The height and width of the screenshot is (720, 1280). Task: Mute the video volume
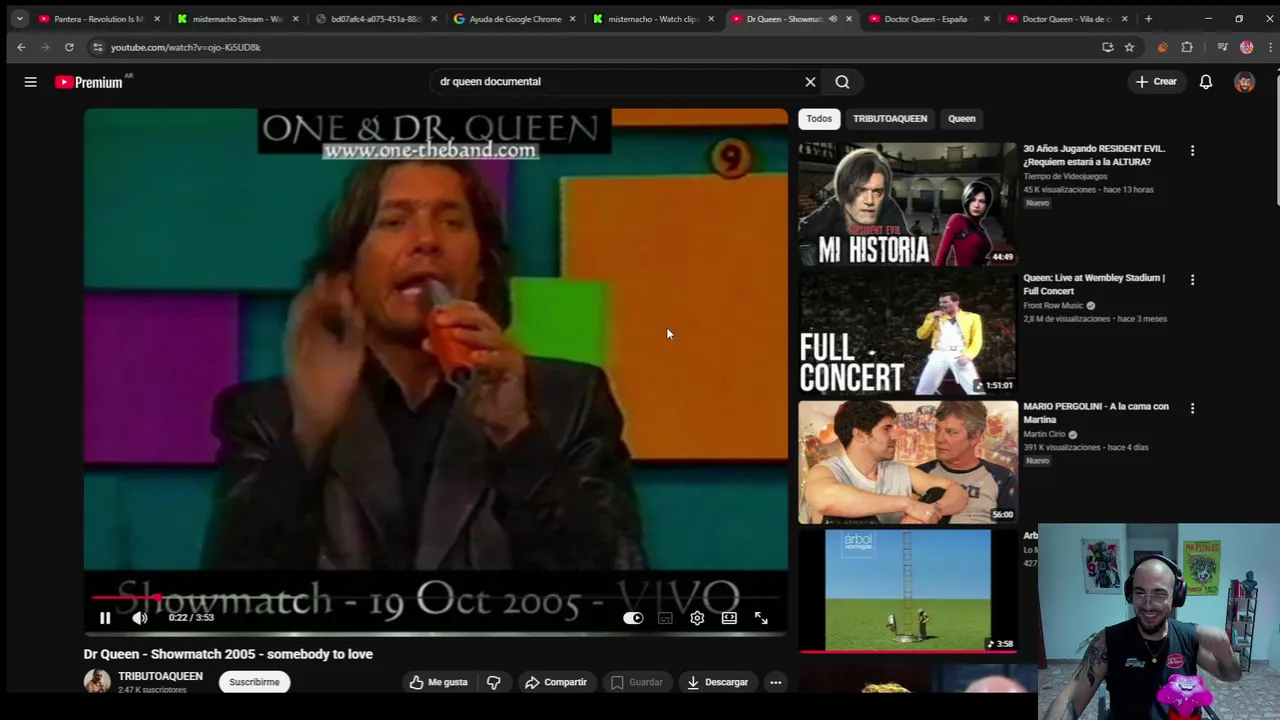click(140, 618)
